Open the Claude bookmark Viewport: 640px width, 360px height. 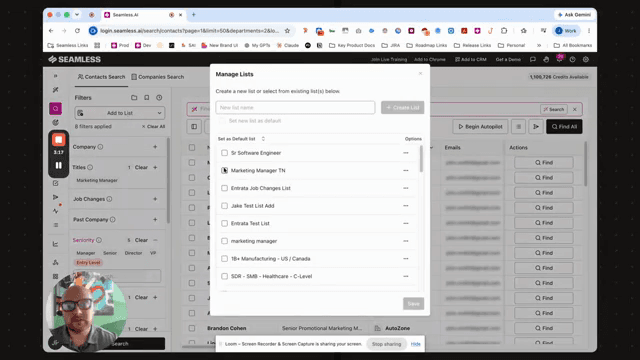288,45
